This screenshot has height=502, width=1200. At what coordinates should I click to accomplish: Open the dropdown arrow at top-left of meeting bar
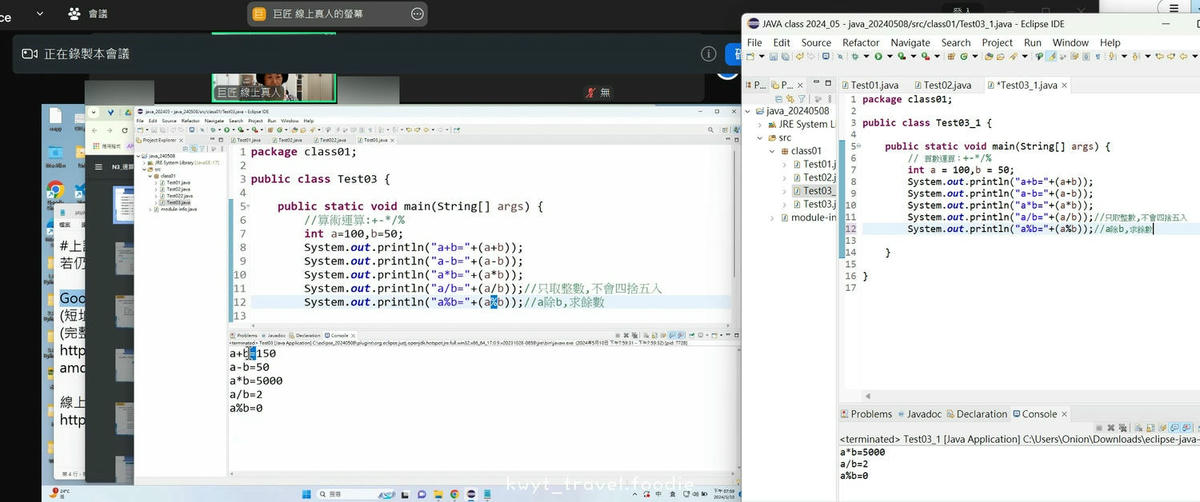coord(40,13)
